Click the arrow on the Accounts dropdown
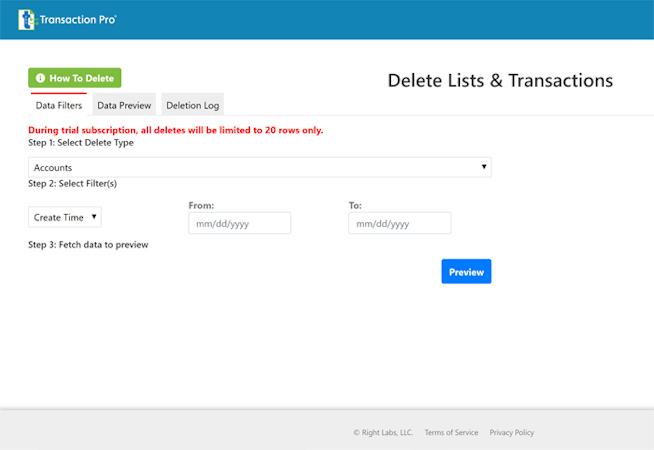 click(x=484, y=167)
